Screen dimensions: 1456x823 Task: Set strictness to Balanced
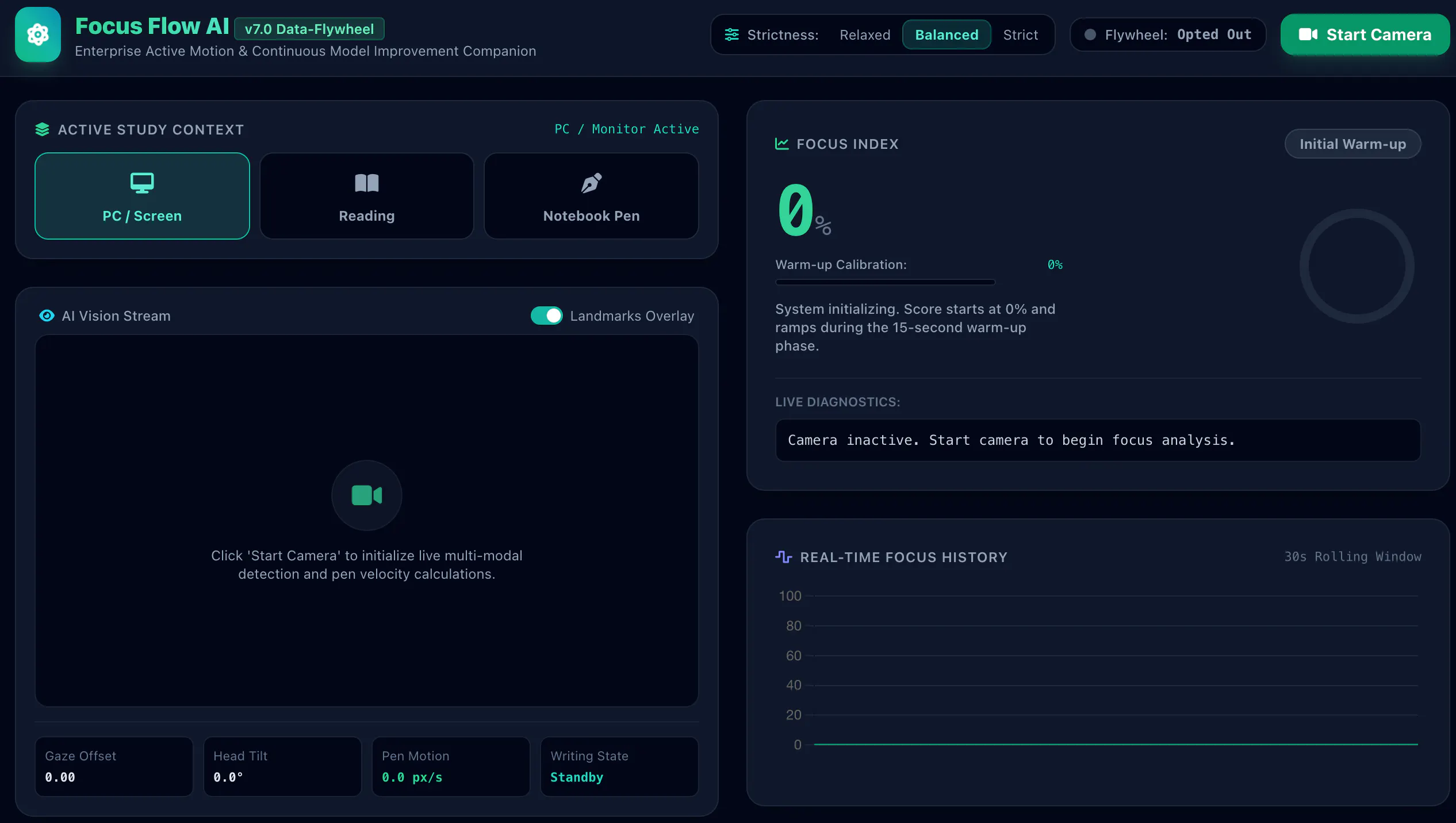pos(947,34)
